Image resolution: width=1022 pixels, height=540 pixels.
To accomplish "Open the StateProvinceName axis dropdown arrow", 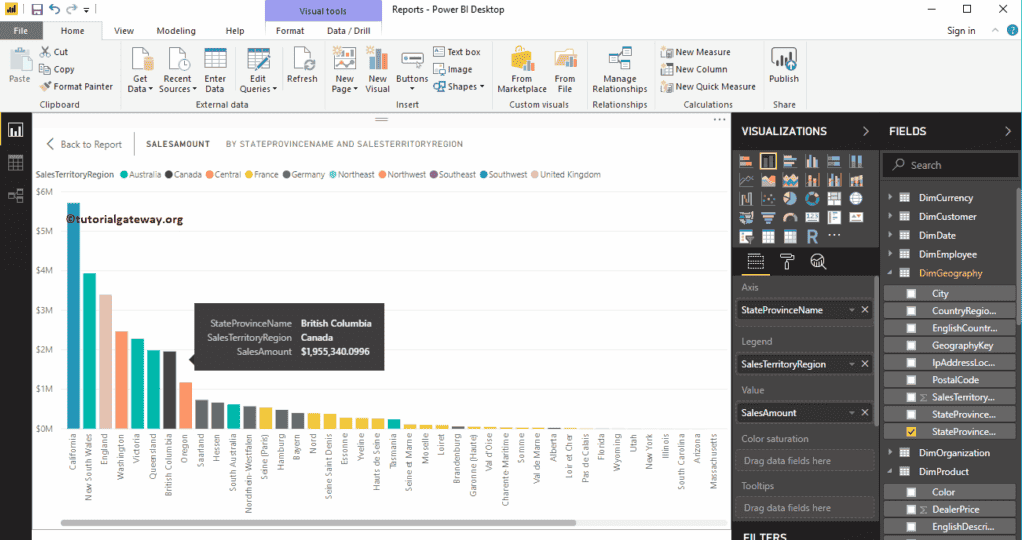I will [x=851, y=310].
